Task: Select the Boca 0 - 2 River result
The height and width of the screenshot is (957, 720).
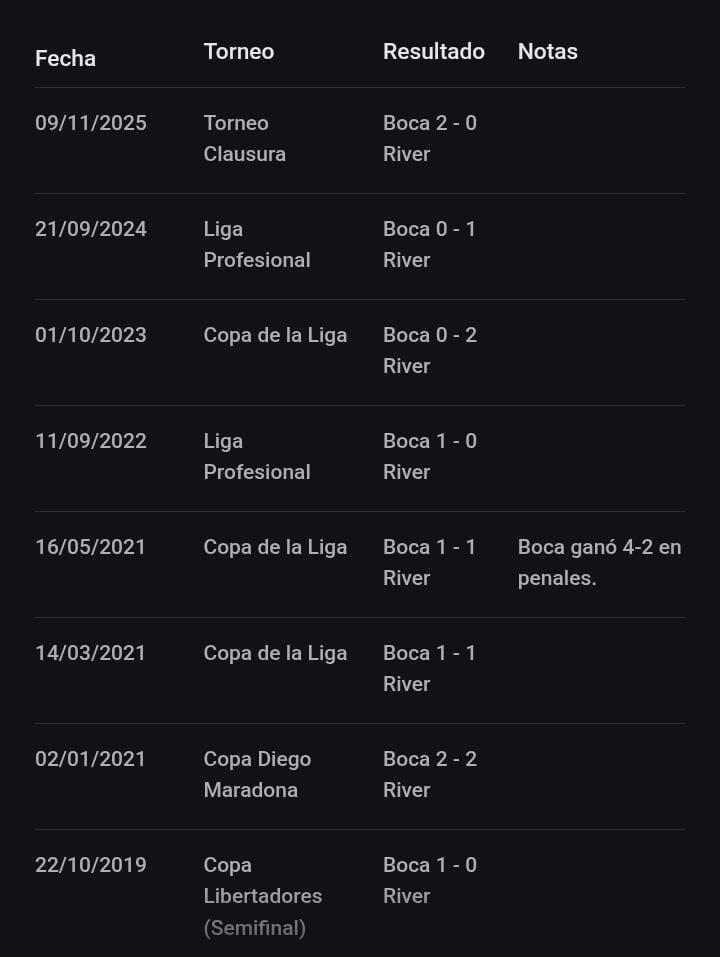Action: point(429,350)
